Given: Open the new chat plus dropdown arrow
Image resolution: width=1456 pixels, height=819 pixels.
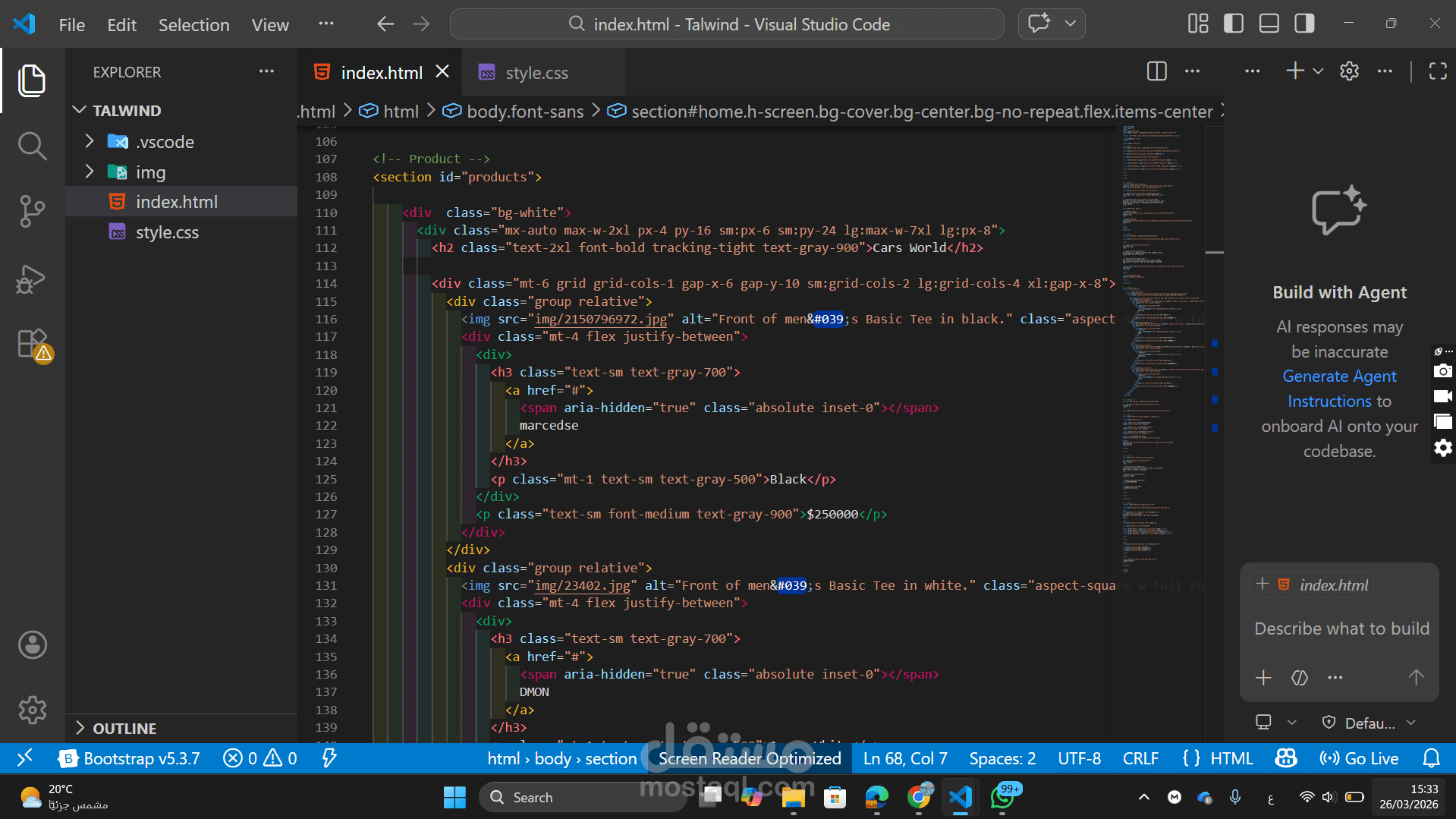Looking at the screenshot, I should click(1318, 71).
